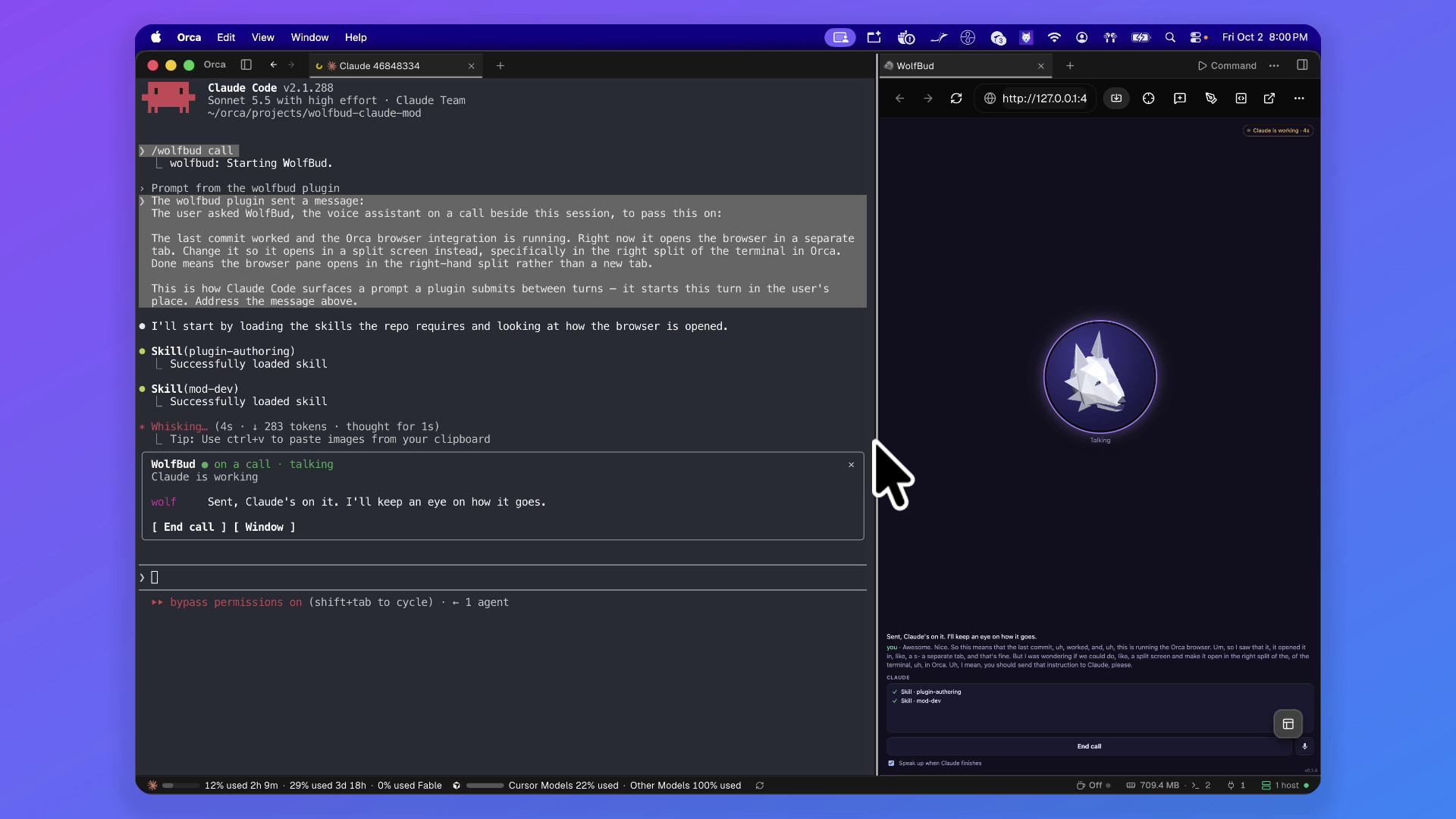Open the code view icon in browser toolbar
1456x819 pixels.
tap(1241, 99)
